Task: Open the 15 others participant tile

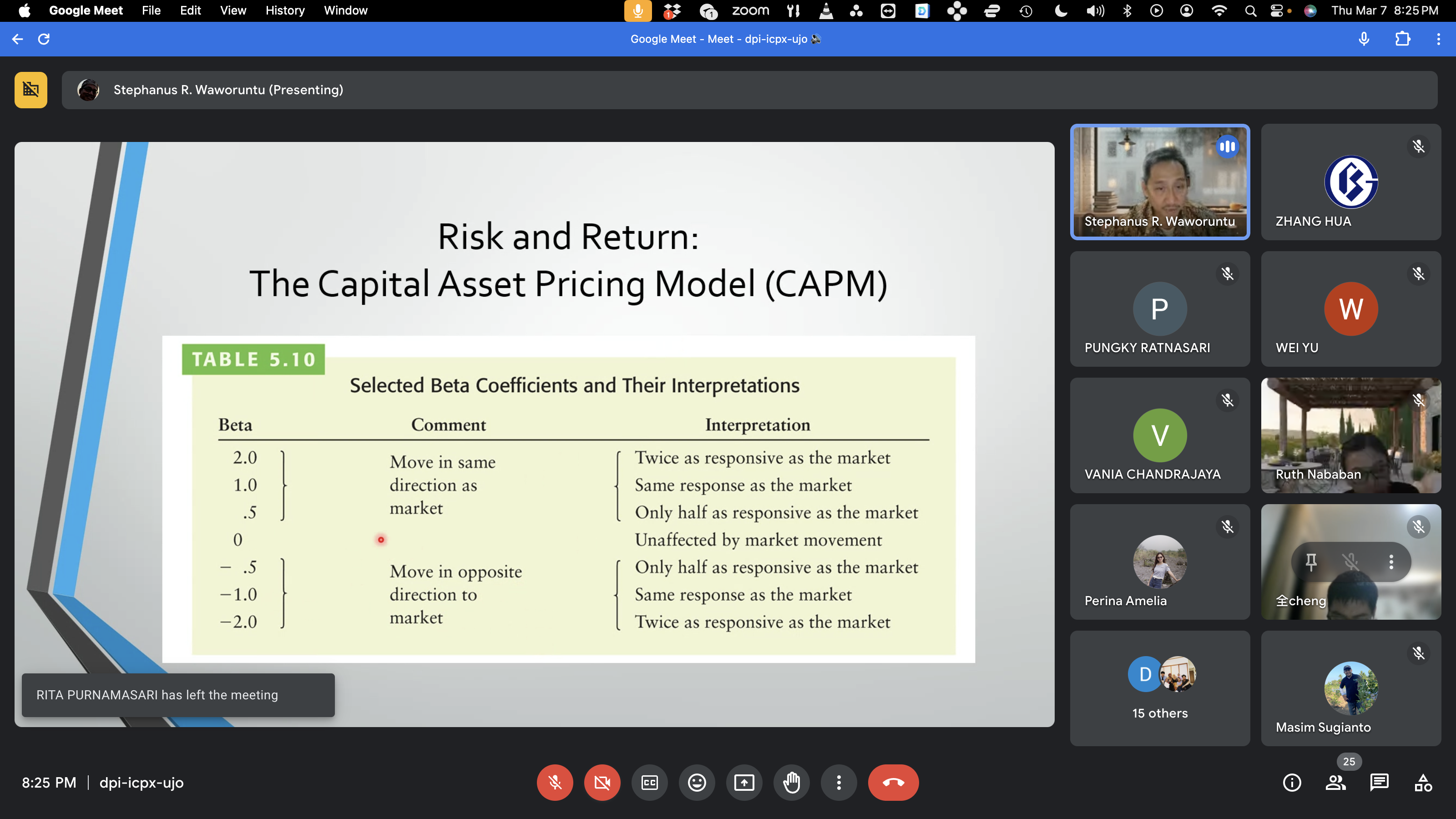Action: tap(1160, 688)
